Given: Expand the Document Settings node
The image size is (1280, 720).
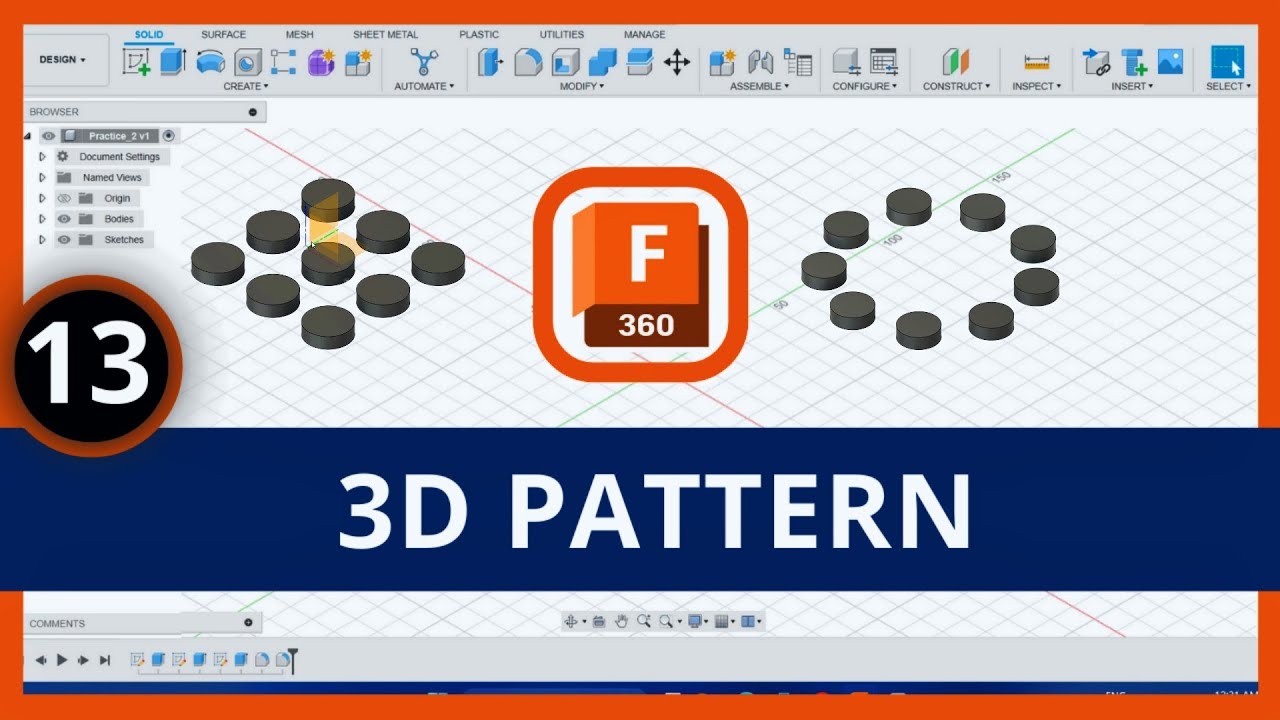Looking at the screenshot, I should (42, 157).
